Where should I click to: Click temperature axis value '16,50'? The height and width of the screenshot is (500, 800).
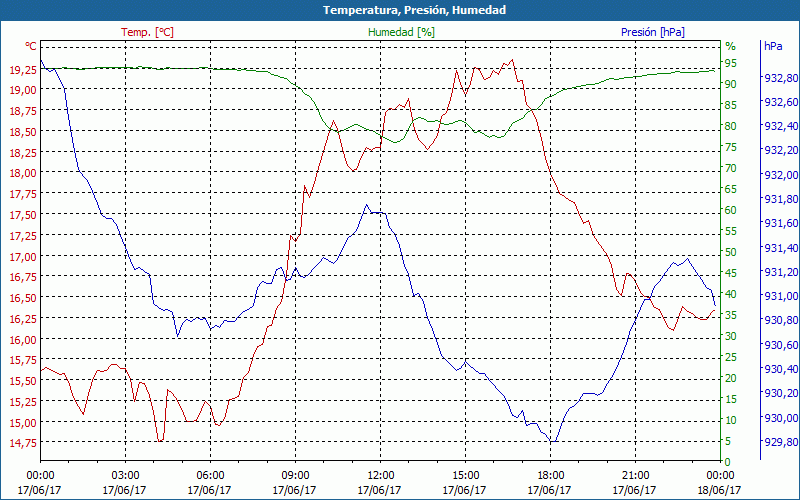[23, 298]
